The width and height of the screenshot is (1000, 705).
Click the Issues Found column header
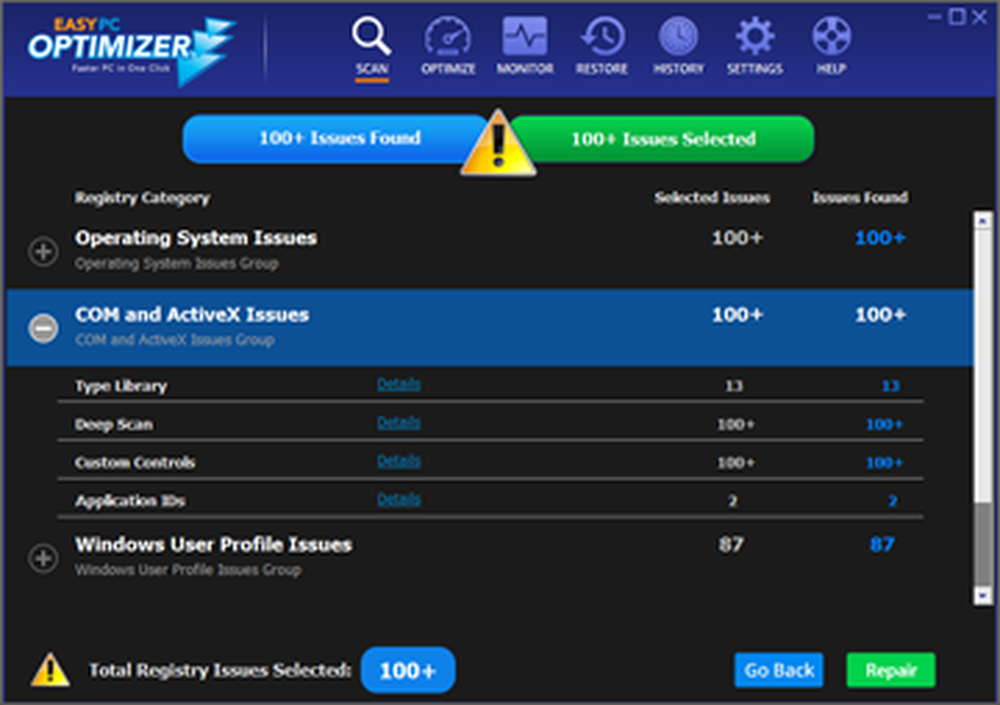click(x=860, y=198)
